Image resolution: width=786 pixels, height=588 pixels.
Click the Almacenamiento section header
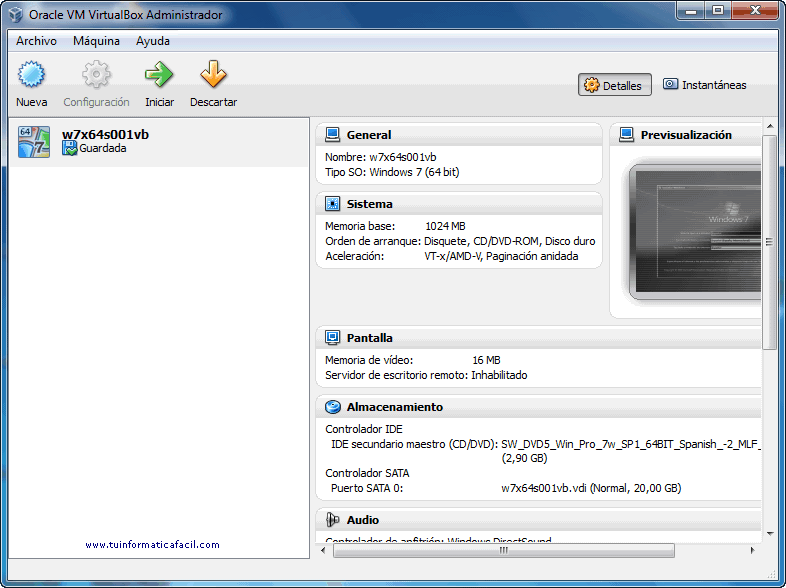point(394,407)
